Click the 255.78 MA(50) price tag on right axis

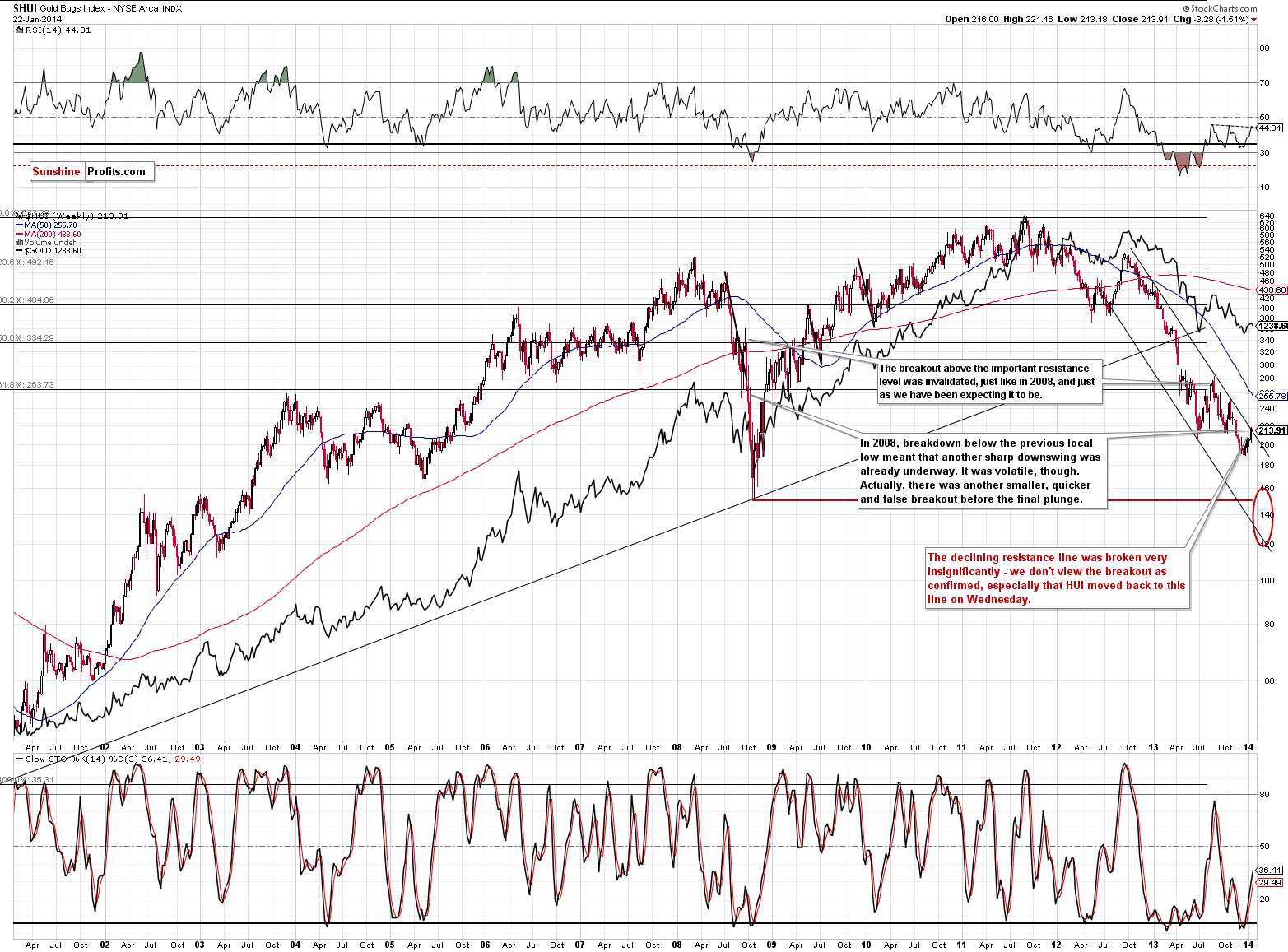pyautogui.click(x=1272, y=396)
